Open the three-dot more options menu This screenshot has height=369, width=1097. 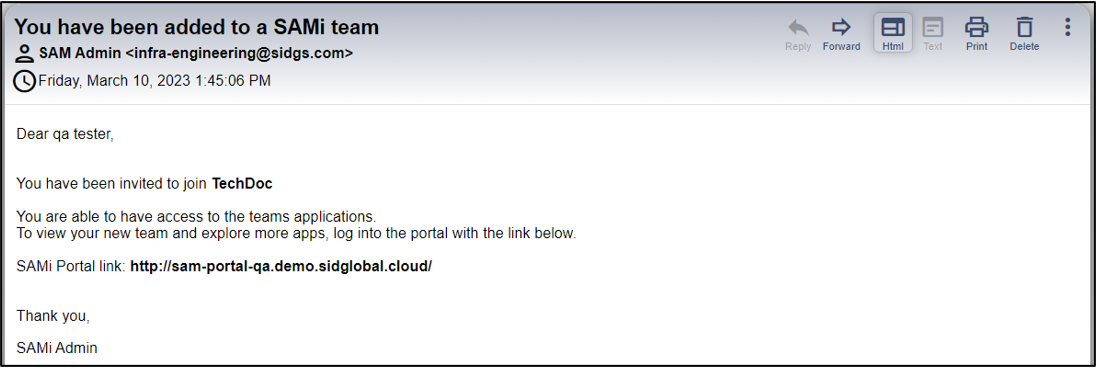pyautogui.click(x=1068, y=27)
